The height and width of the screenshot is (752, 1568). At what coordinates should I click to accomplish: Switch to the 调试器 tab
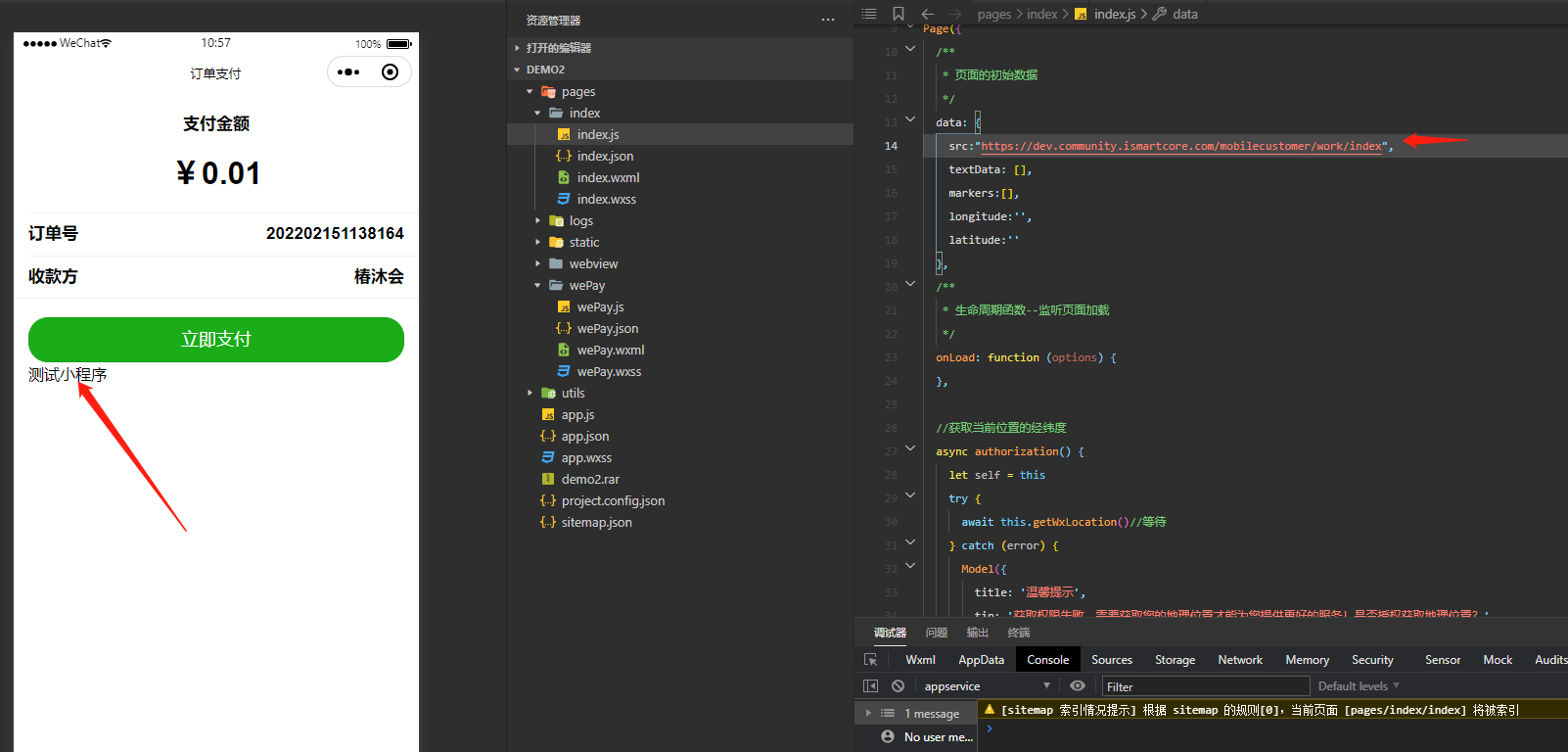click(890, 633)
